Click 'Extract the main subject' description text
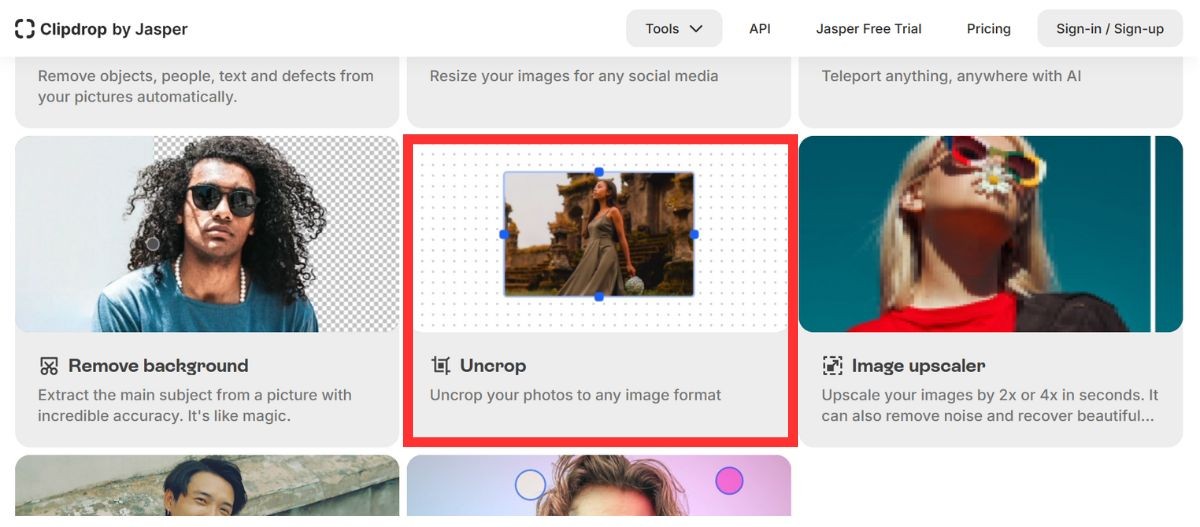1200x527 pixels. [x=195, y=405]
